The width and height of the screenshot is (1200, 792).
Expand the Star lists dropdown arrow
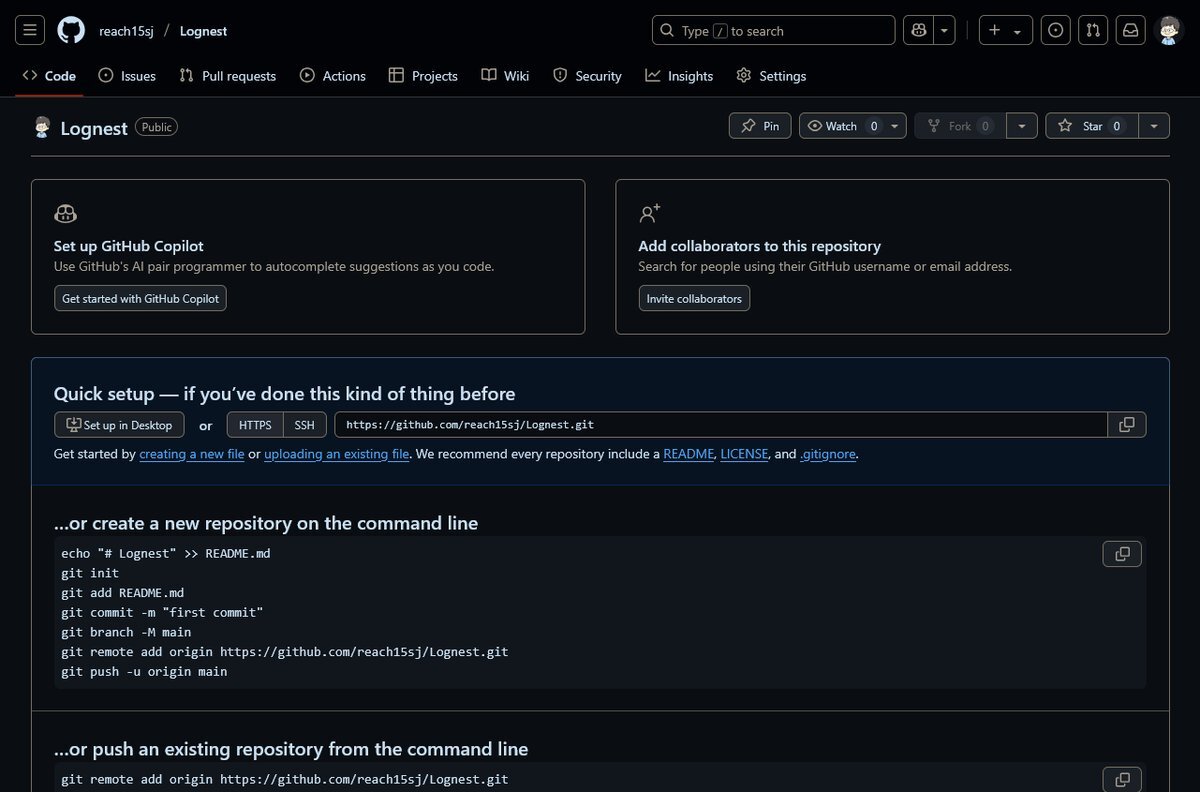point(1154,126)
